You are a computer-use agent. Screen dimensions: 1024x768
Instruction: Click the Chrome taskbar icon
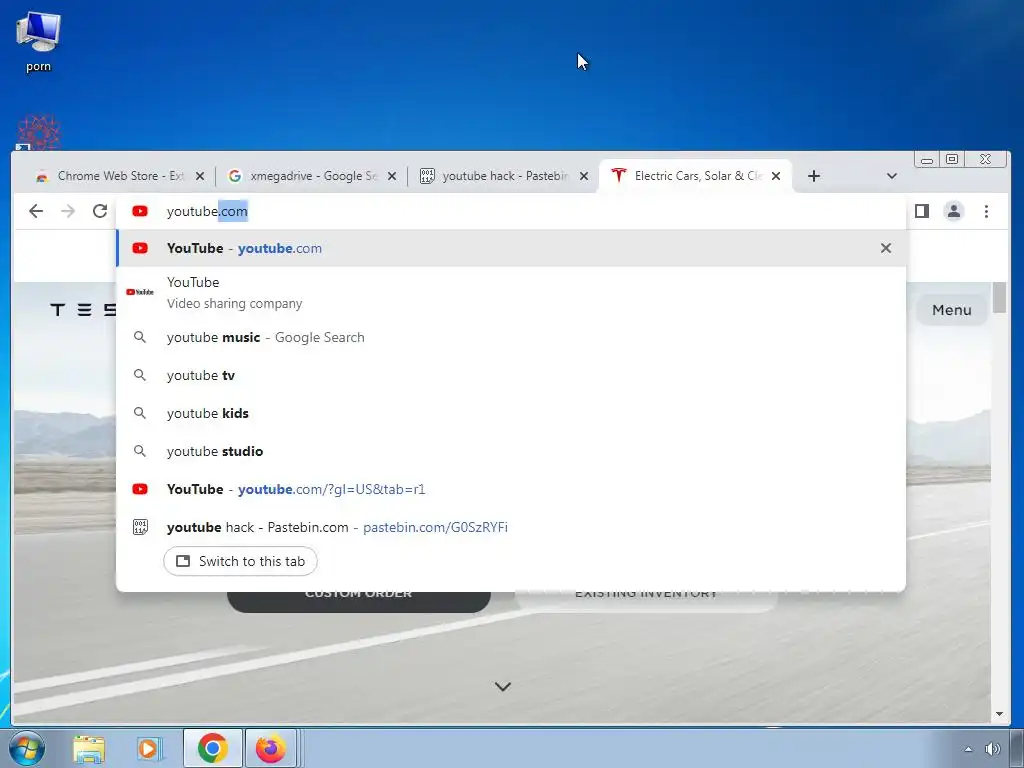(x=212, y=748)
